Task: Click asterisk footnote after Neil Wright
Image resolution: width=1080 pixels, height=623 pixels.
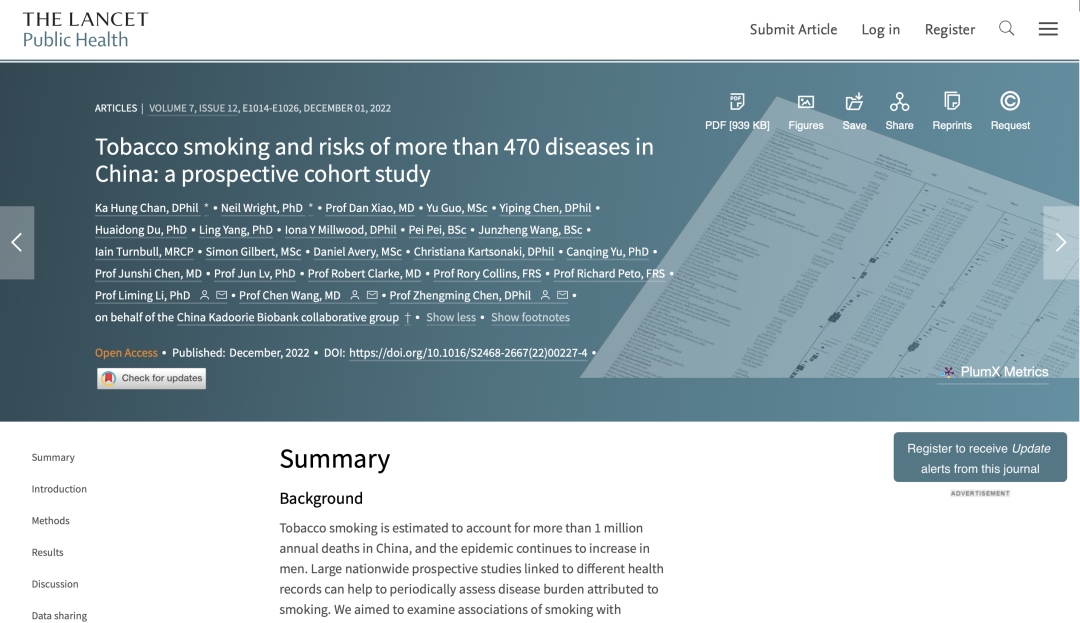Action: coord(311,207)
